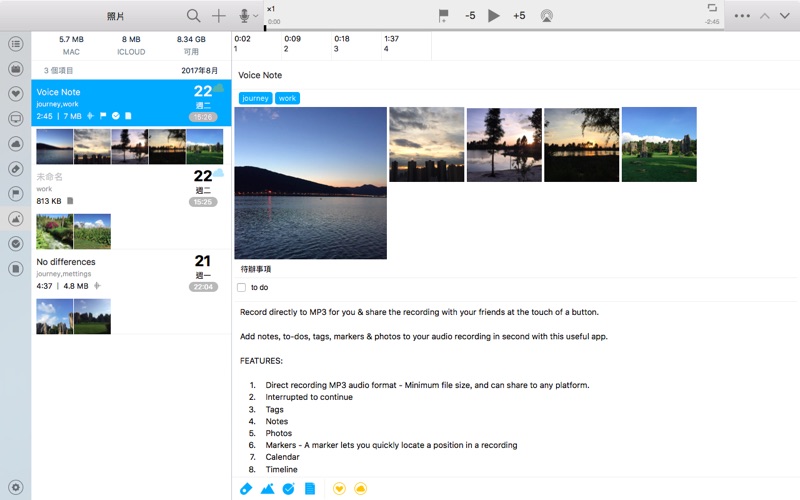The width and height of the screenshot is (800, 500).
Task: Click the 15:26 time badge
Action: point(203,117)
